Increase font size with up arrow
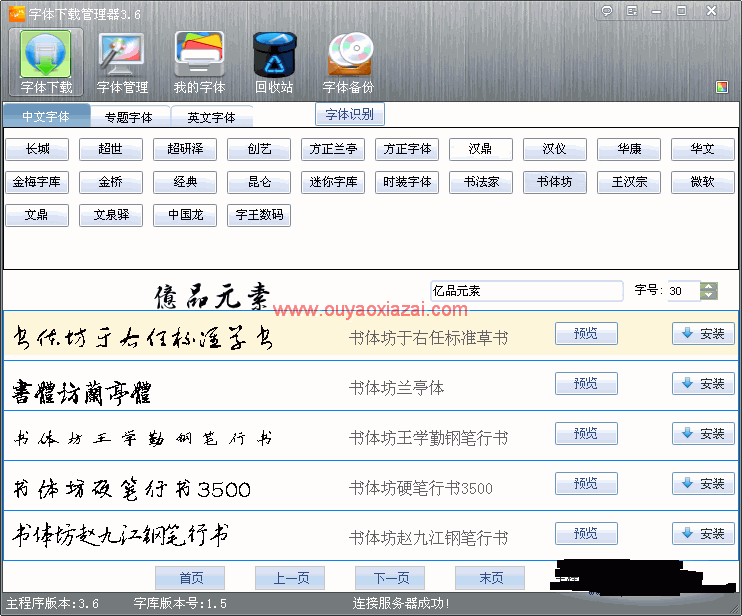This screenshot has height=616, width=742. pos(708,286)
